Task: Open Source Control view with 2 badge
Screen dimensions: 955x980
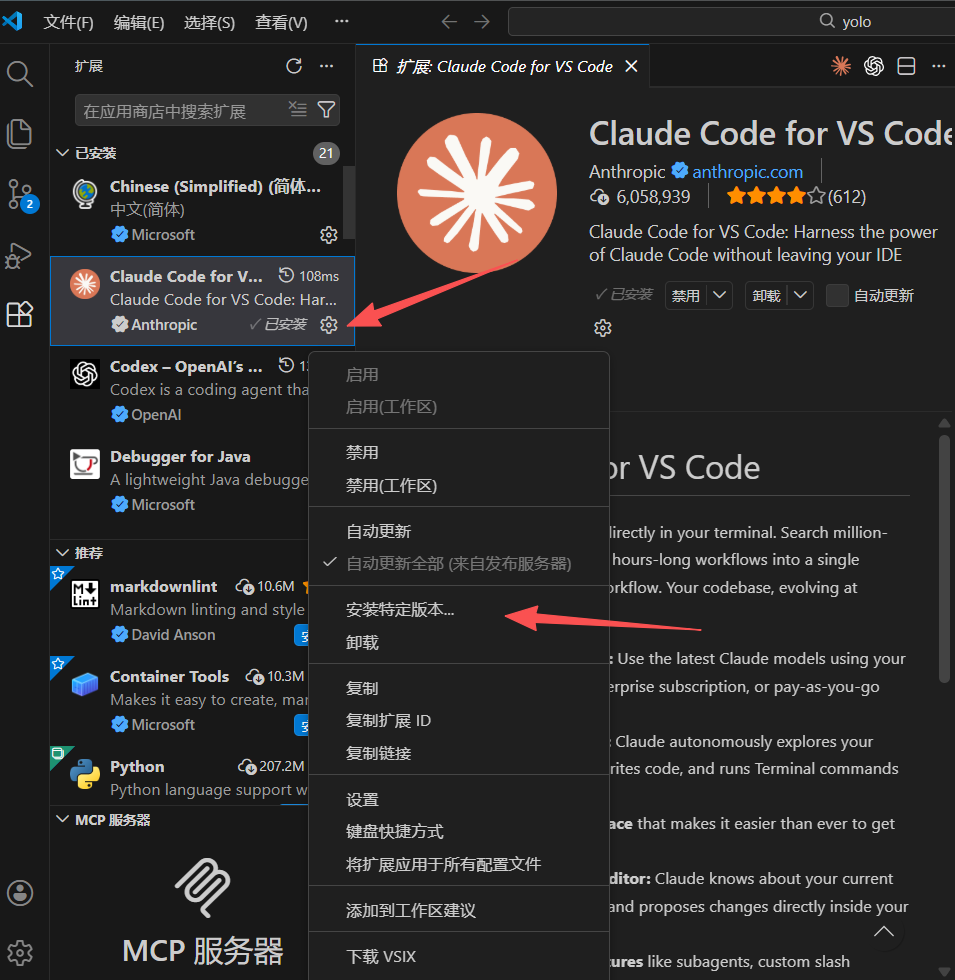Action: point(21,195)
